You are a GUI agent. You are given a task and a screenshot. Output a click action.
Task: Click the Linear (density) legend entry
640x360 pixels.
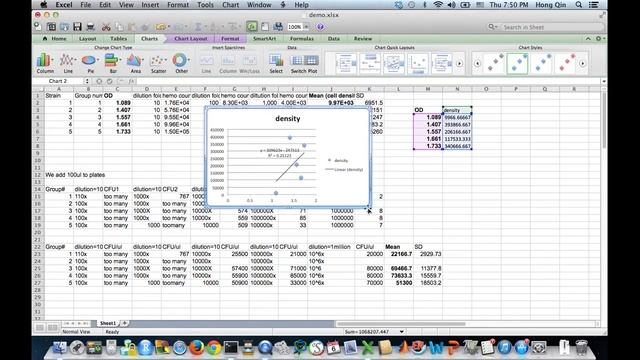click(344, 169)
